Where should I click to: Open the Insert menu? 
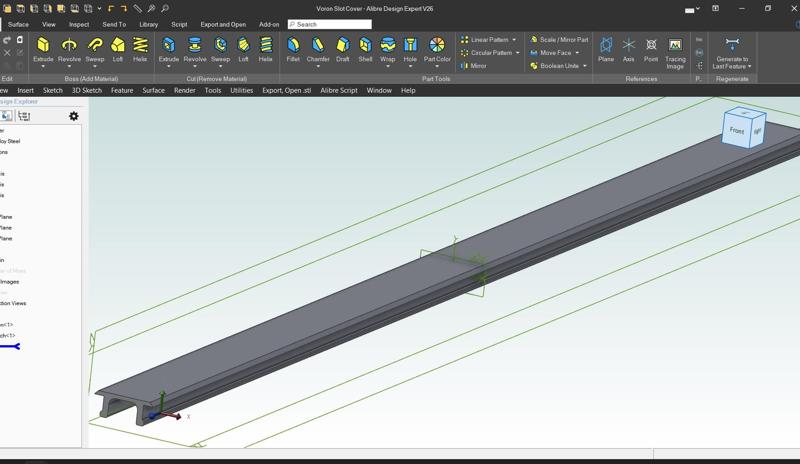point(26,90)
